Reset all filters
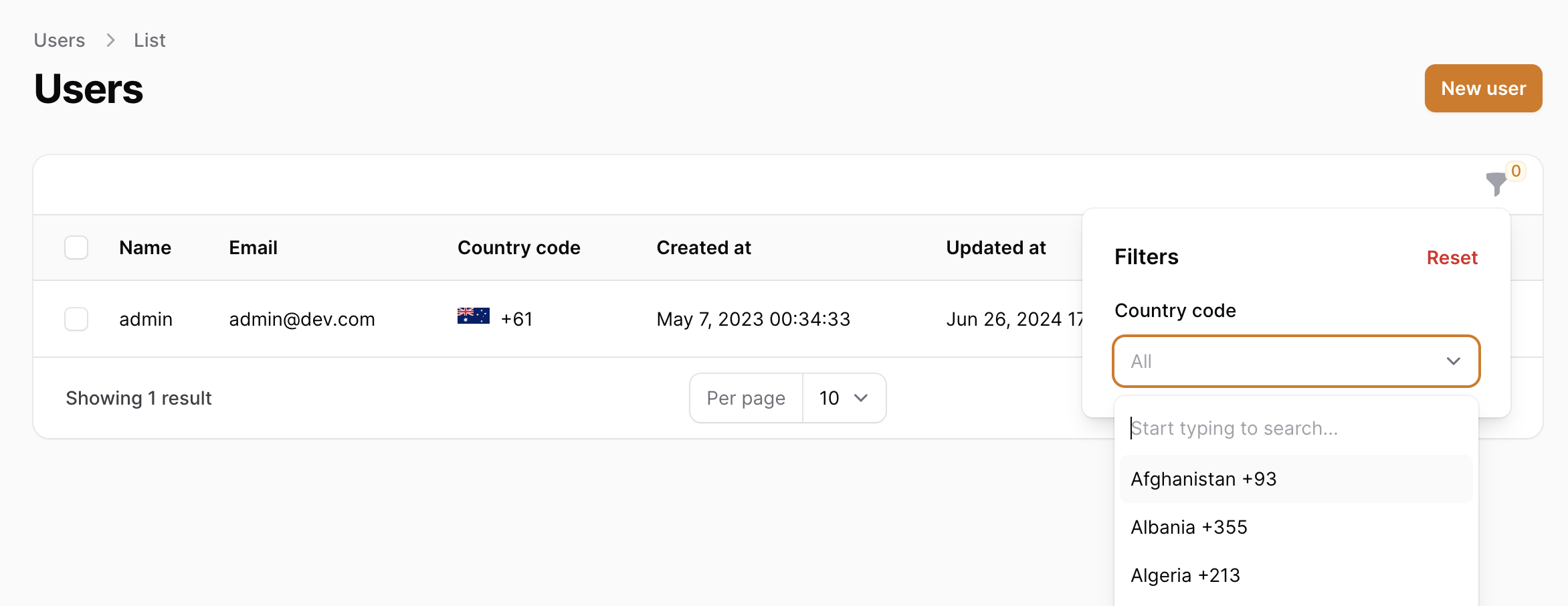1568x606 pixels. coord(1452,258)
